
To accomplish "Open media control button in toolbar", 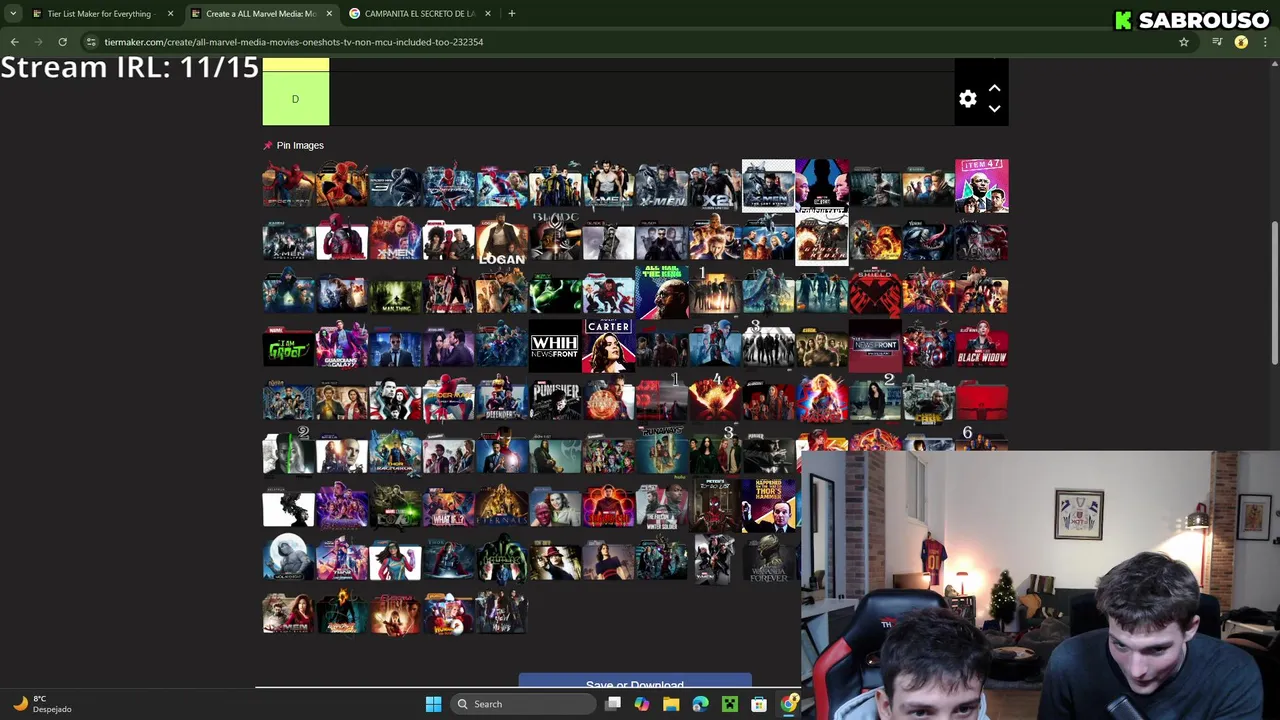I will [1217, 42].
